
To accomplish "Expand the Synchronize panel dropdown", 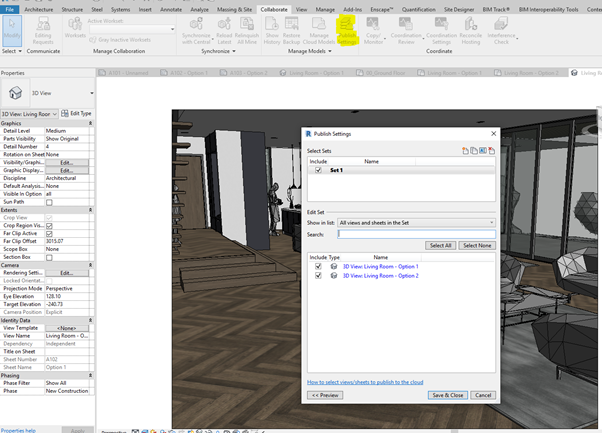I will [x=234, y=51].
